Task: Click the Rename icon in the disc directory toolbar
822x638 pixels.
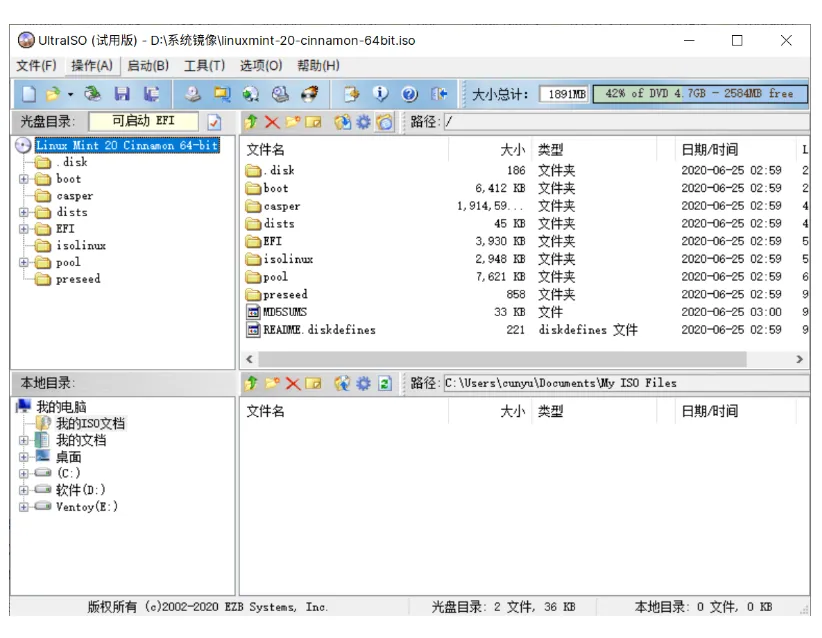Action: [313, 122]
